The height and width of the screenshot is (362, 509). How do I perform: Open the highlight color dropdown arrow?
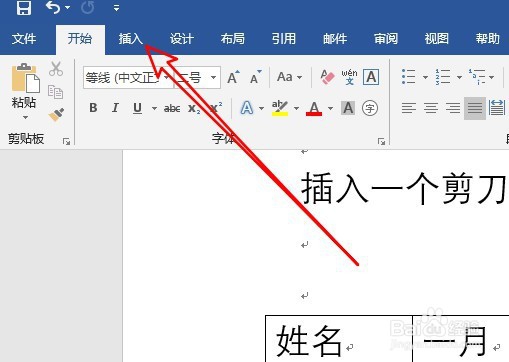pos(296,108)
